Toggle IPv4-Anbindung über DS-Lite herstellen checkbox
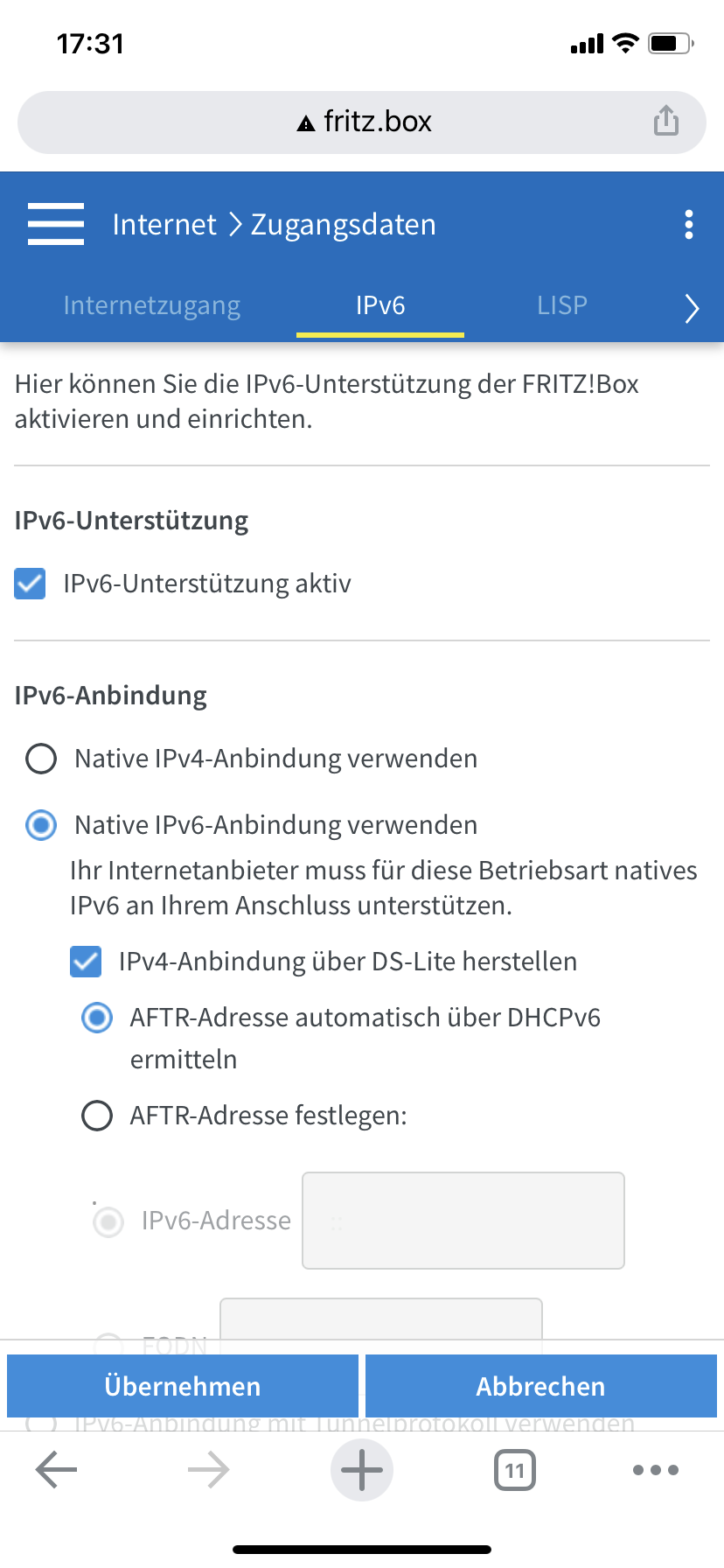724x1568 pixels. (86, 962)
